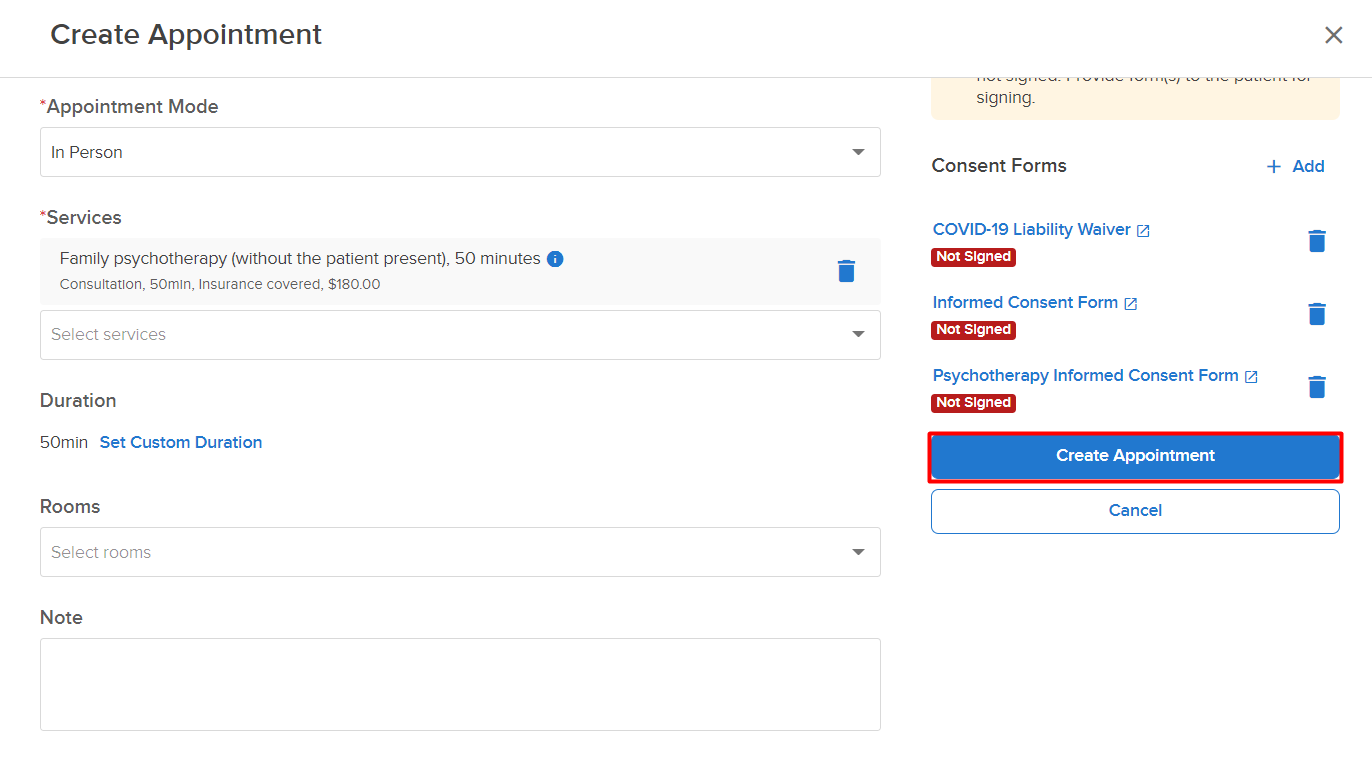This screenshot has width=1372, height=760.
Task: Open Informed Consent Form external link icon
Action: [1131, 304]
